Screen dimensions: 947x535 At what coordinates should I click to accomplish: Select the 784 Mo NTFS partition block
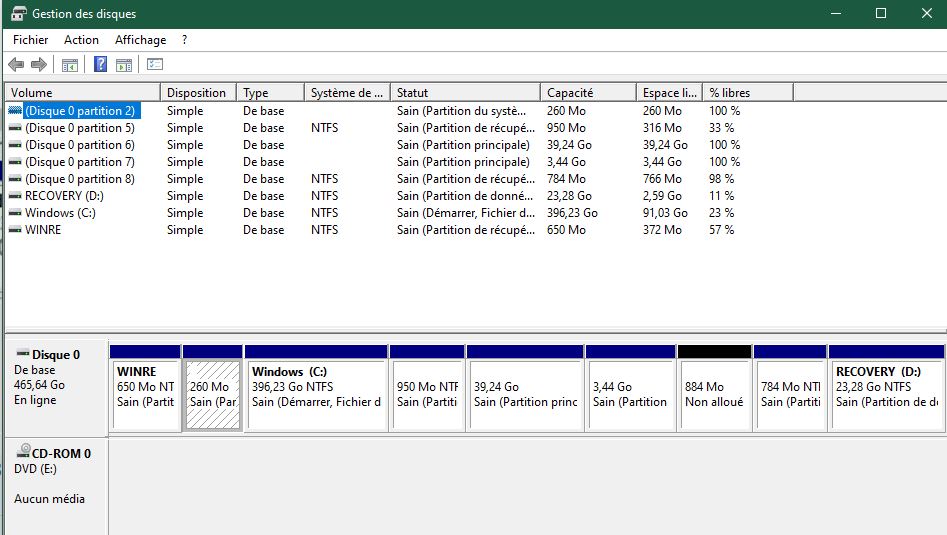pos(790,388)
